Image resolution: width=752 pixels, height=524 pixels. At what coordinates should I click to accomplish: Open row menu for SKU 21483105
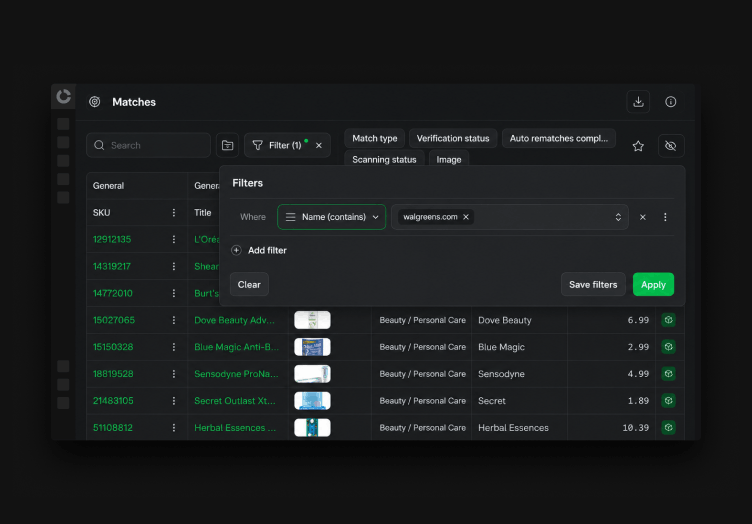tap(174, 400)
